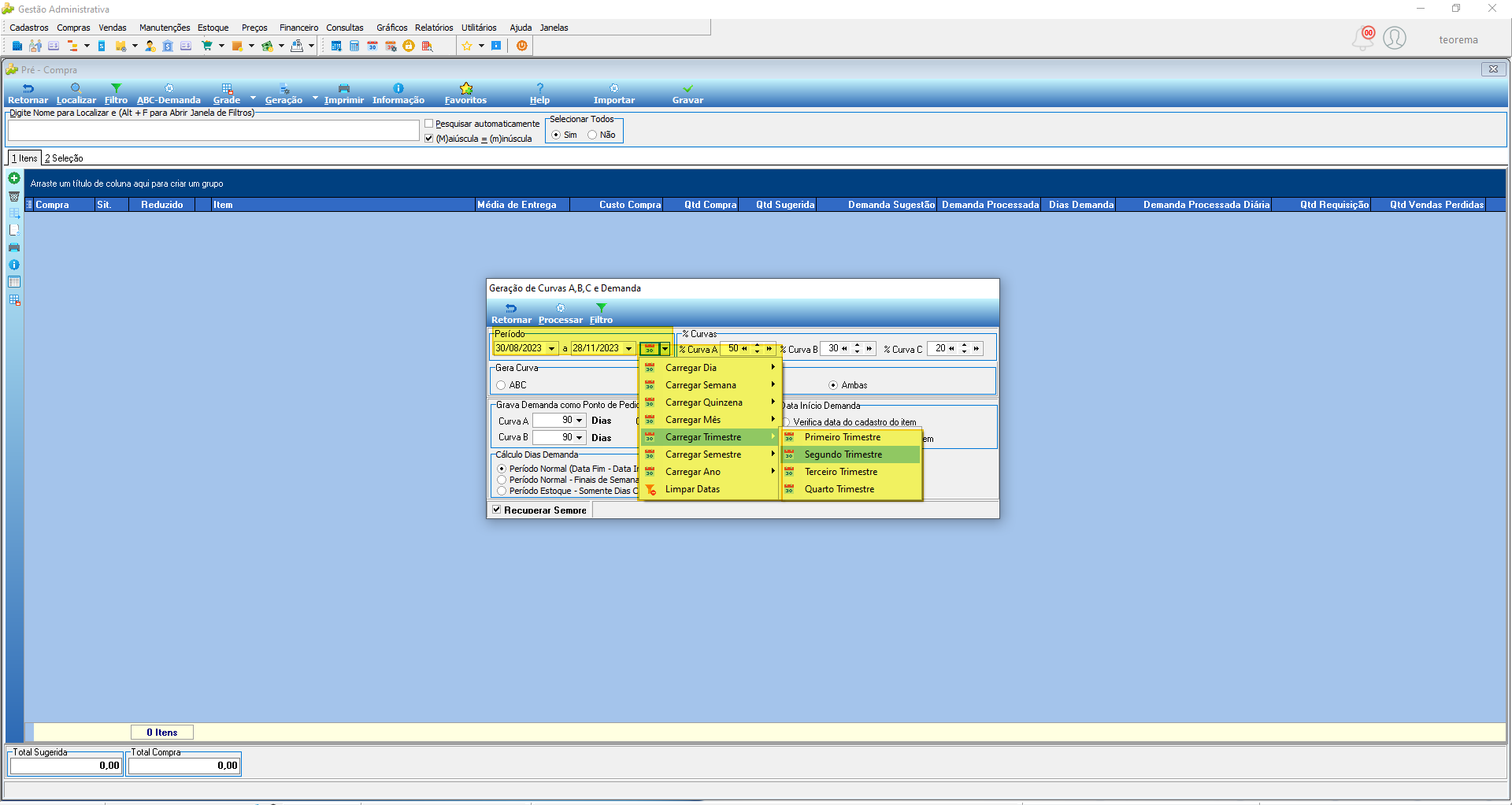
Task: Expand the start date 30/08/2023 dropdown
Action: click(x=552, y=348)
